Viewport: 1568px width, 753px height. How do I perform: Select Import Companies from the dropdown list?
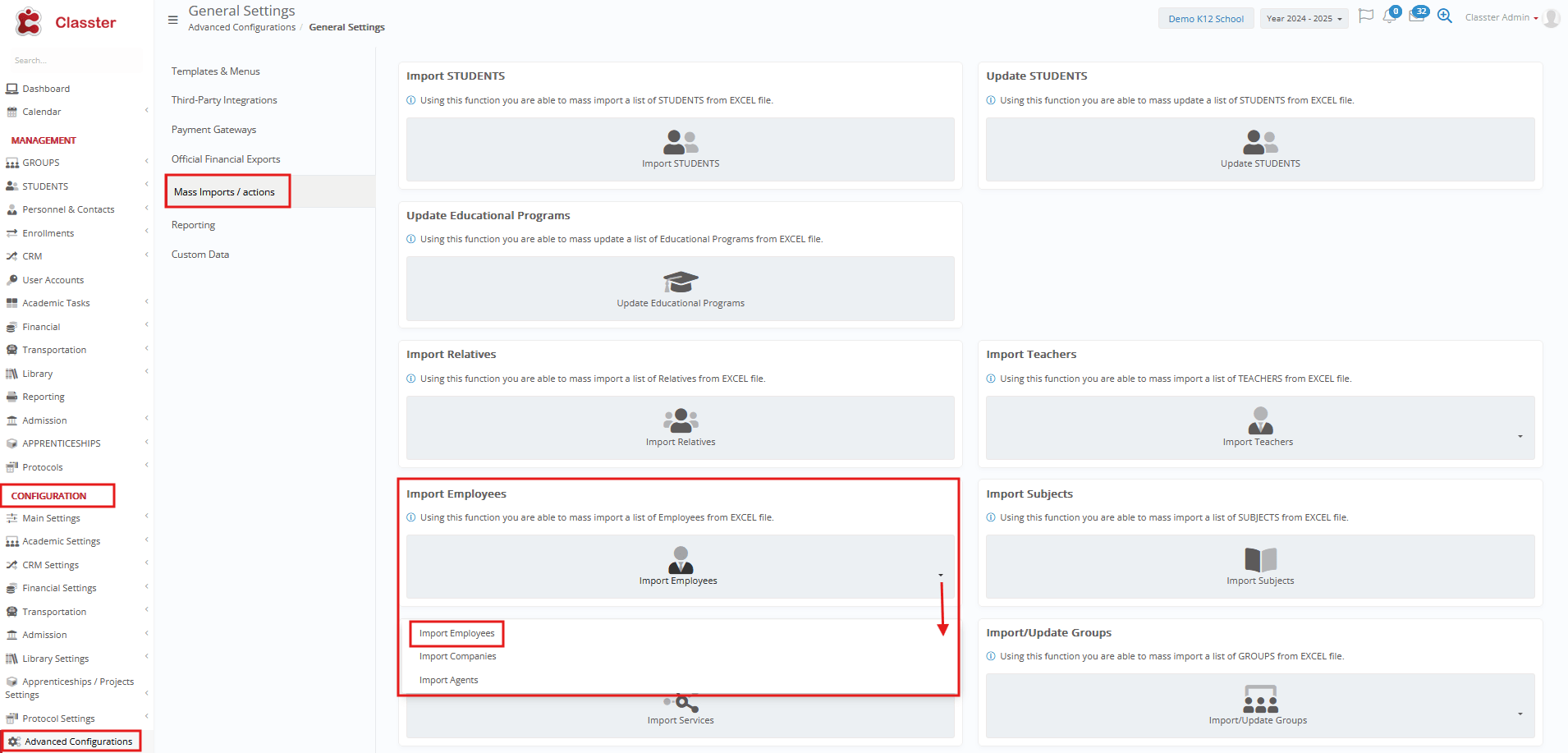point(457,657)
